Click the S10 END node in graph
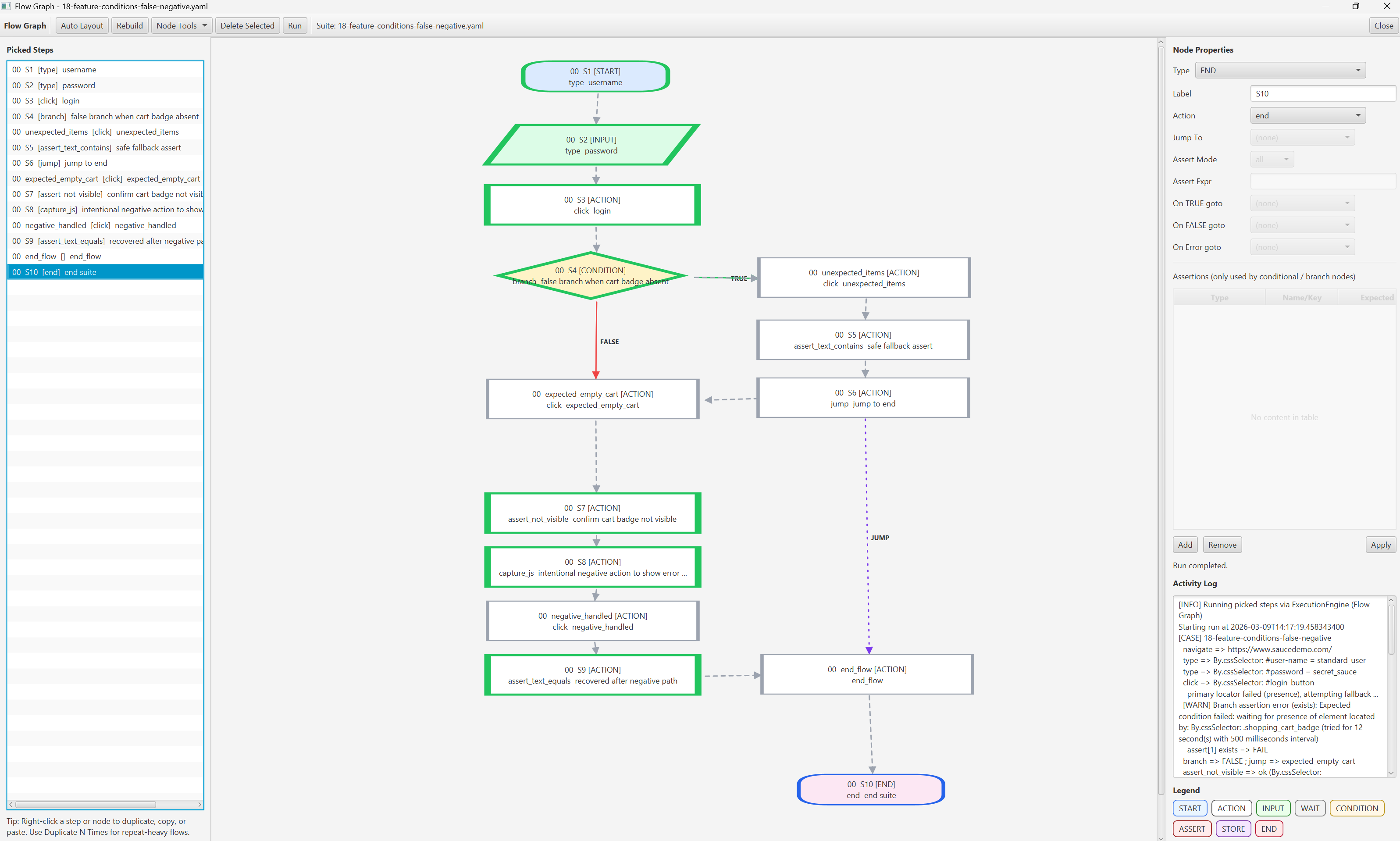The image size is (1400, 841). point(871,789)
